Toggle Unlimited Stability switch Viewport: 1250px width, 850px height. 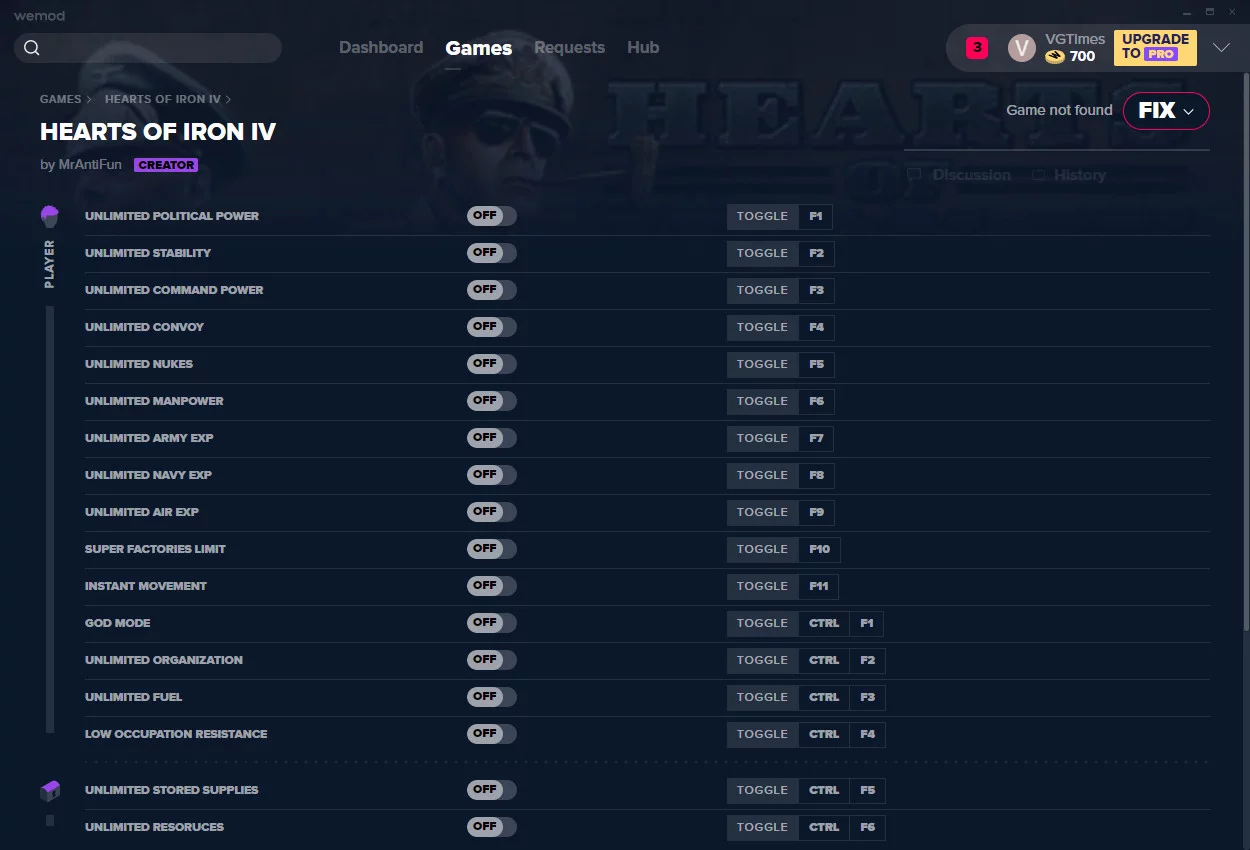[x=492, y=253]
